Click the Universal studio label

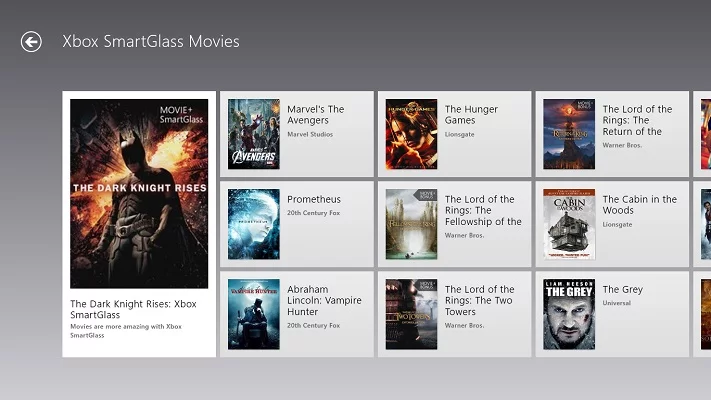tap(617, 303)
